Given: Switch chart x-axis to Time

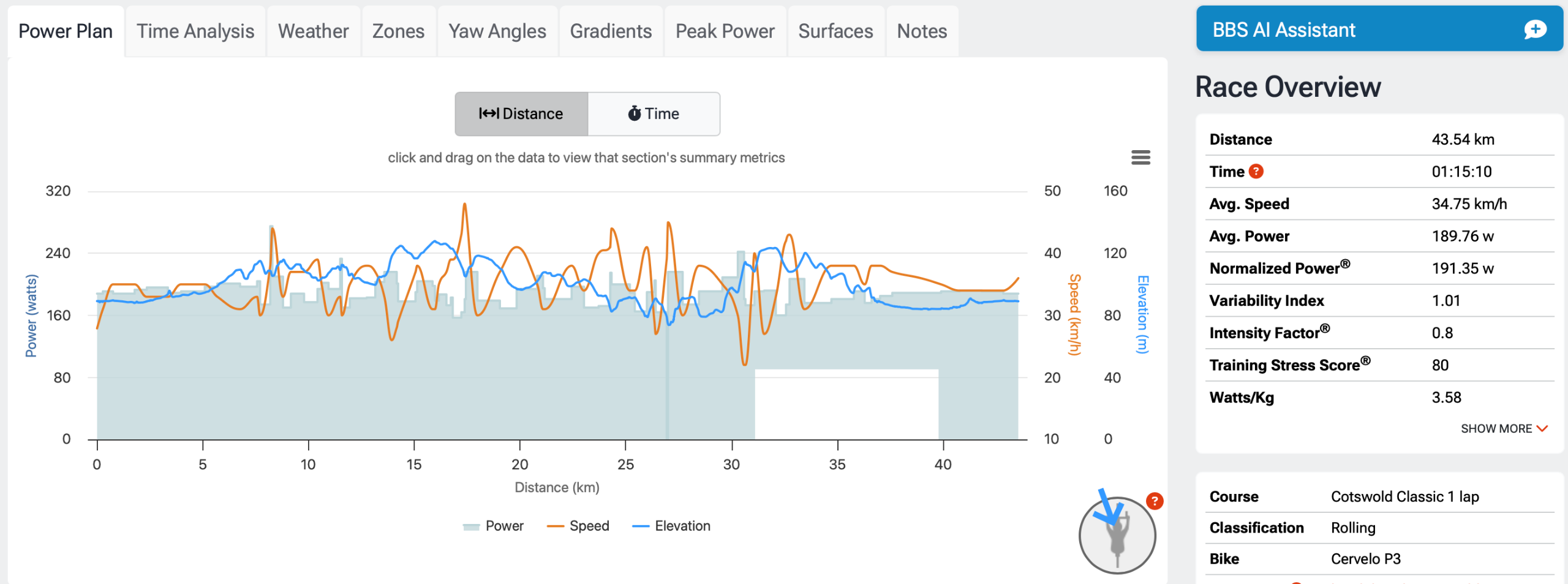Looking at the screenshot, I should point(654,114).
